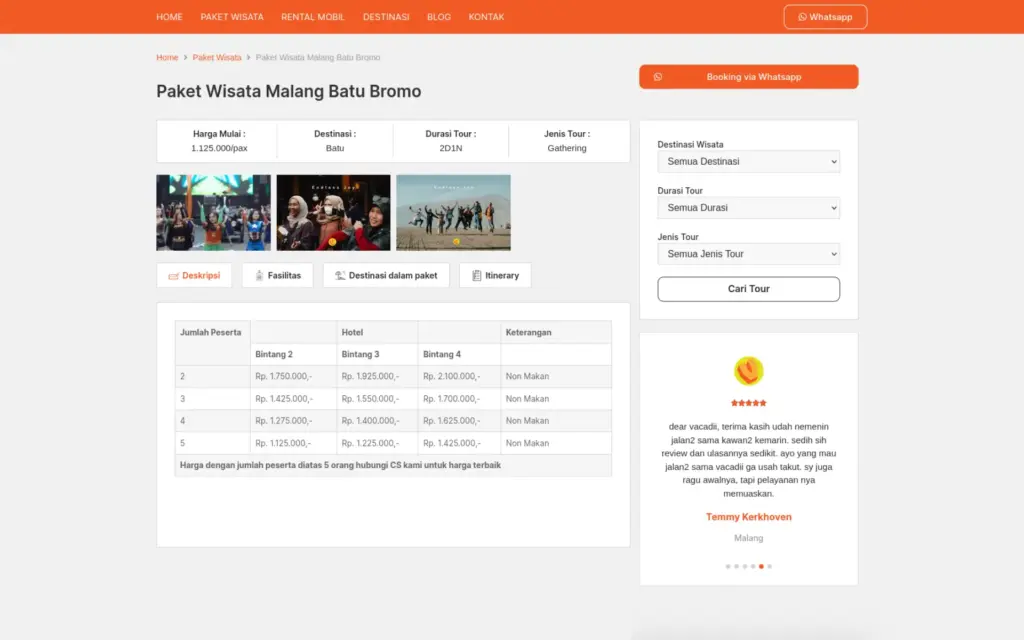Select the first testimonial carousel dot

pyautogui.click(x=727, y=566)
